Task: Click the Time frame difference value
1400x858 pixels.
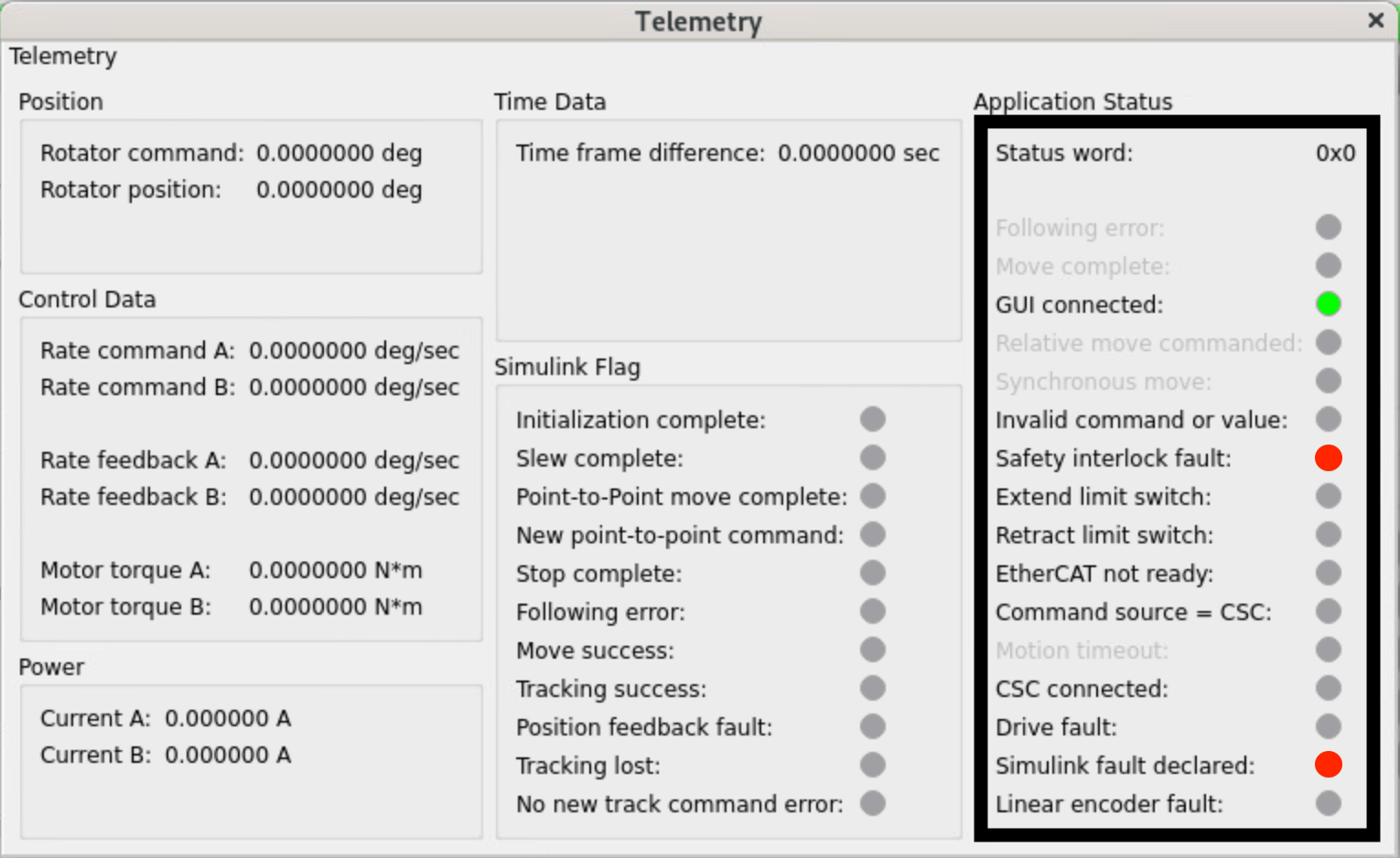Action: click(858, 153)
